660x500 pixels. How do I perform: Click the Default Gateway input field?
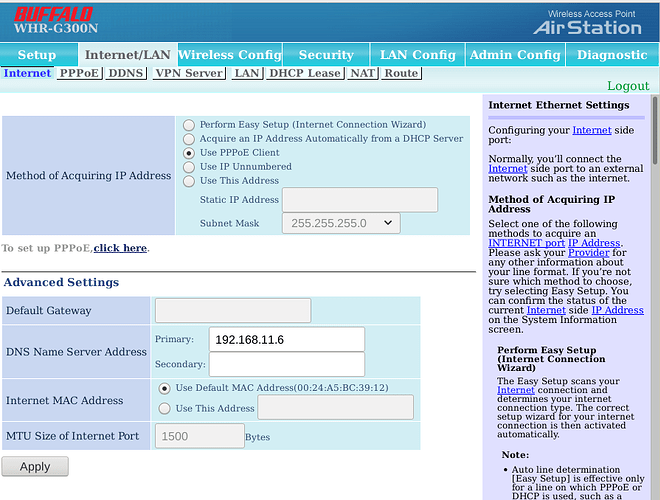pos(233,311)
